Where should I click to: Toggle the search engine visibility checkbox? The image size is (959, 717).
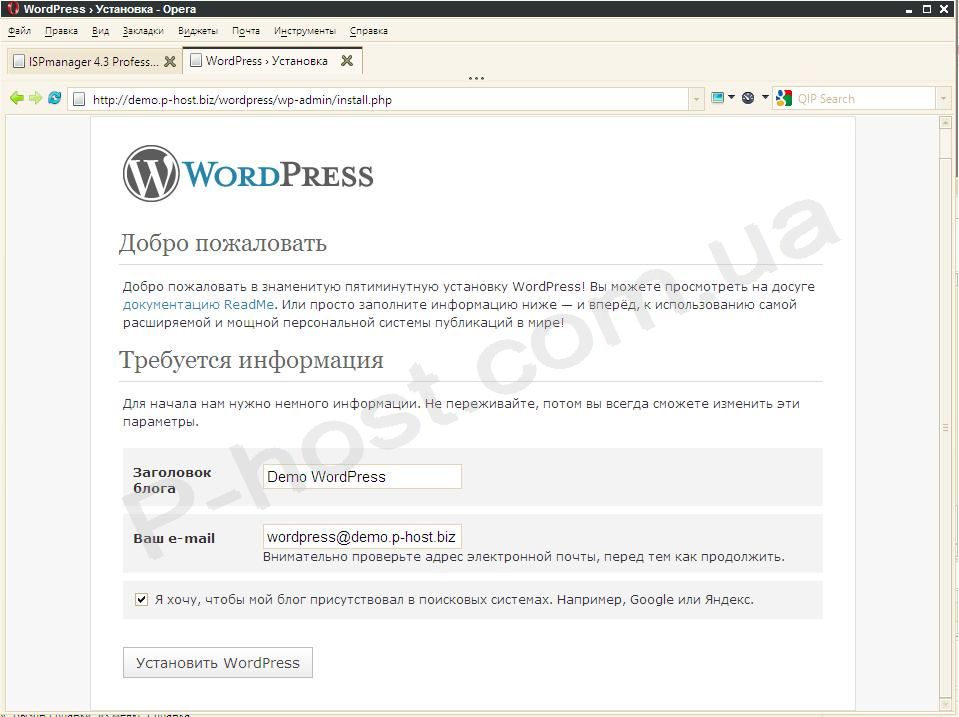tap(141, 599)
